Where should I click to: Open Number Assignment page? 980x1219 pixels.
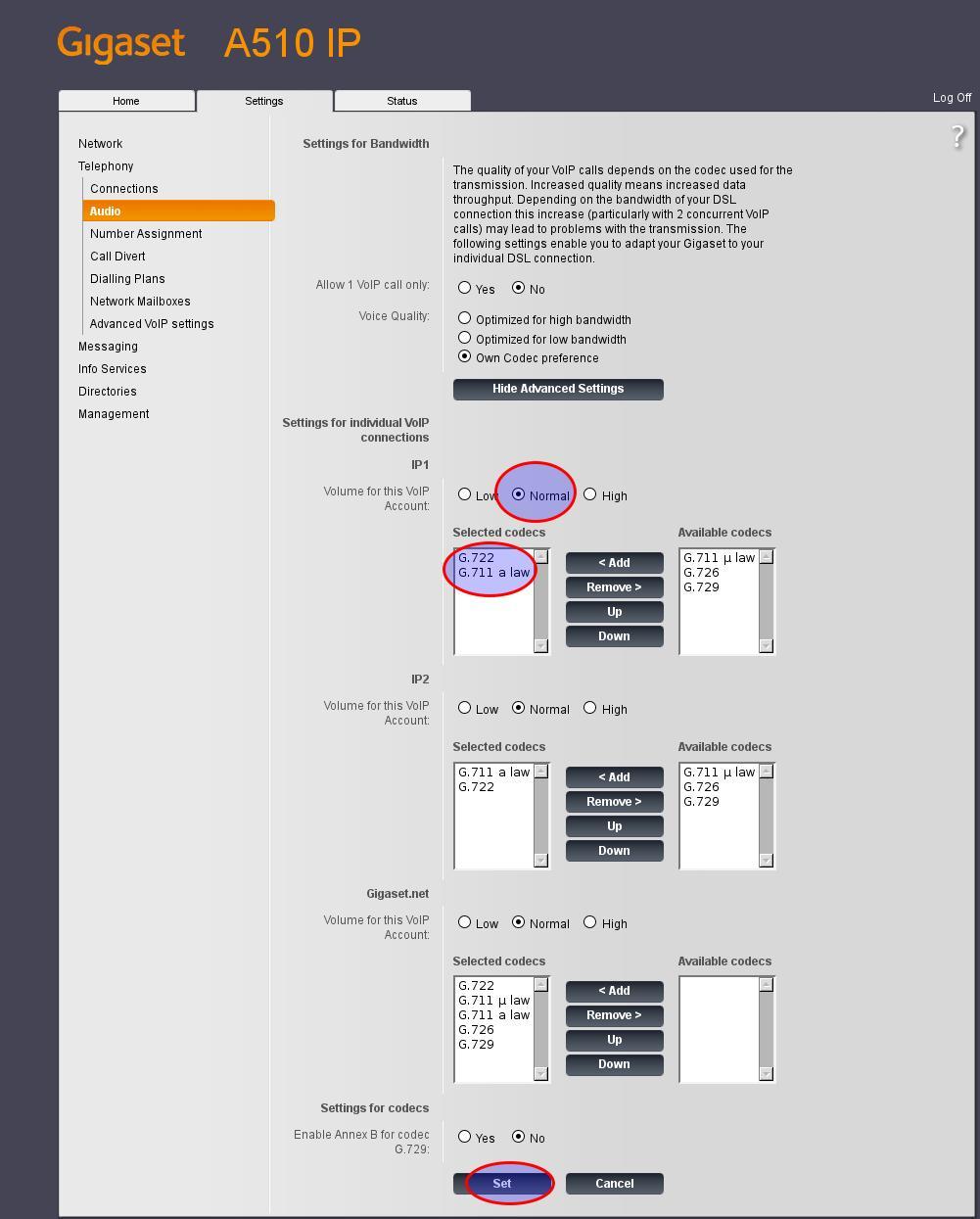click(146, 234)
